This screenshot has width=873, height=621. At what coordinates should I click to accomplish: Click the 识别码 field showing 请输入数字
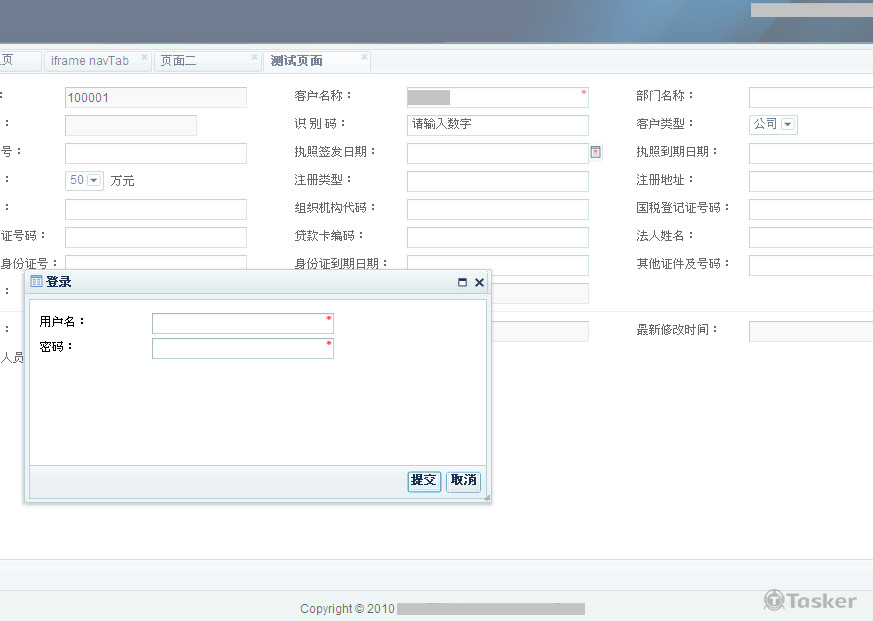[497, 125]
